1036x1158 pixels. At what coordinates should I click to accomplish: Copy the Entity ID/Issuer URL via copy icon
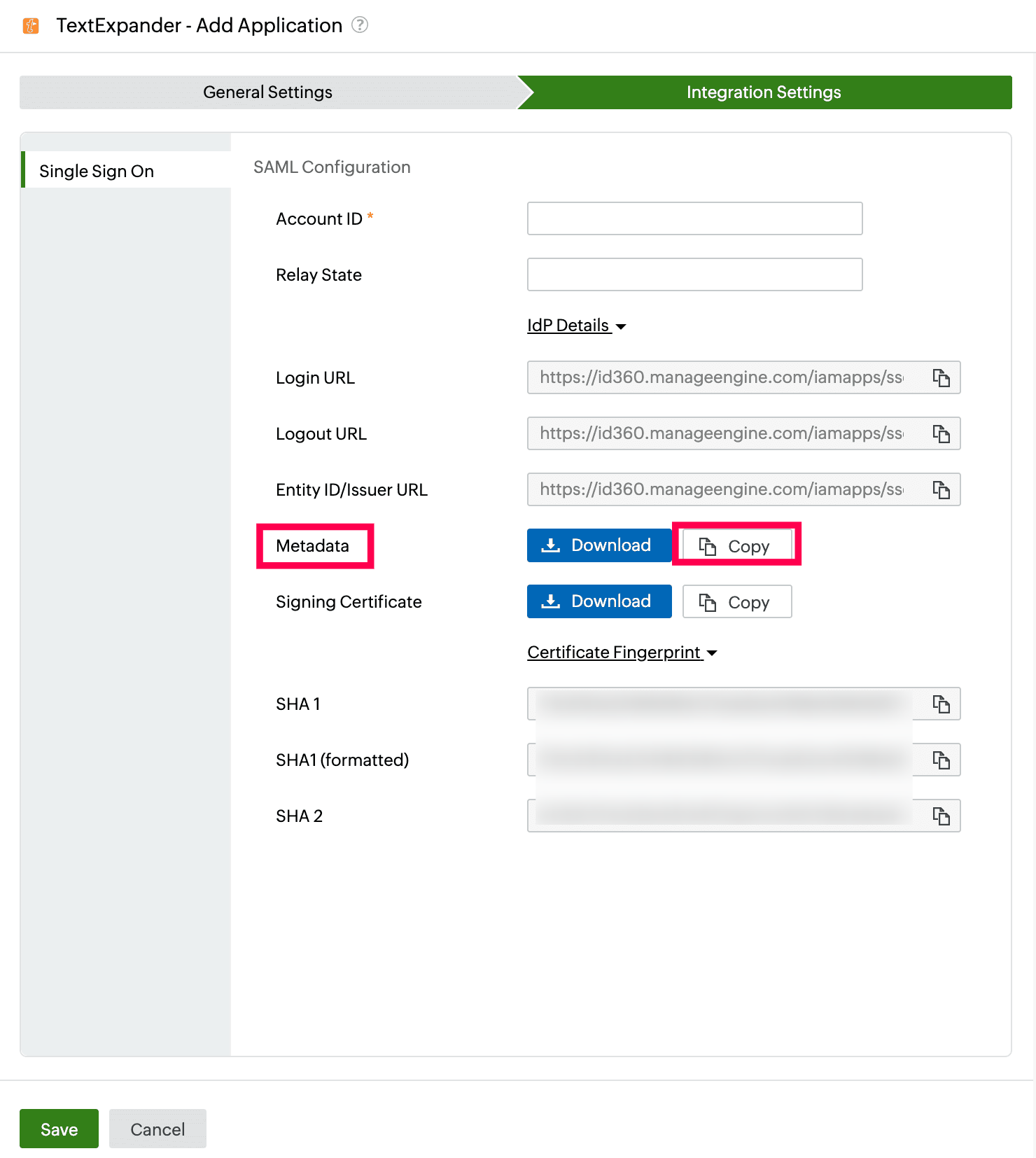click(941, 490)
